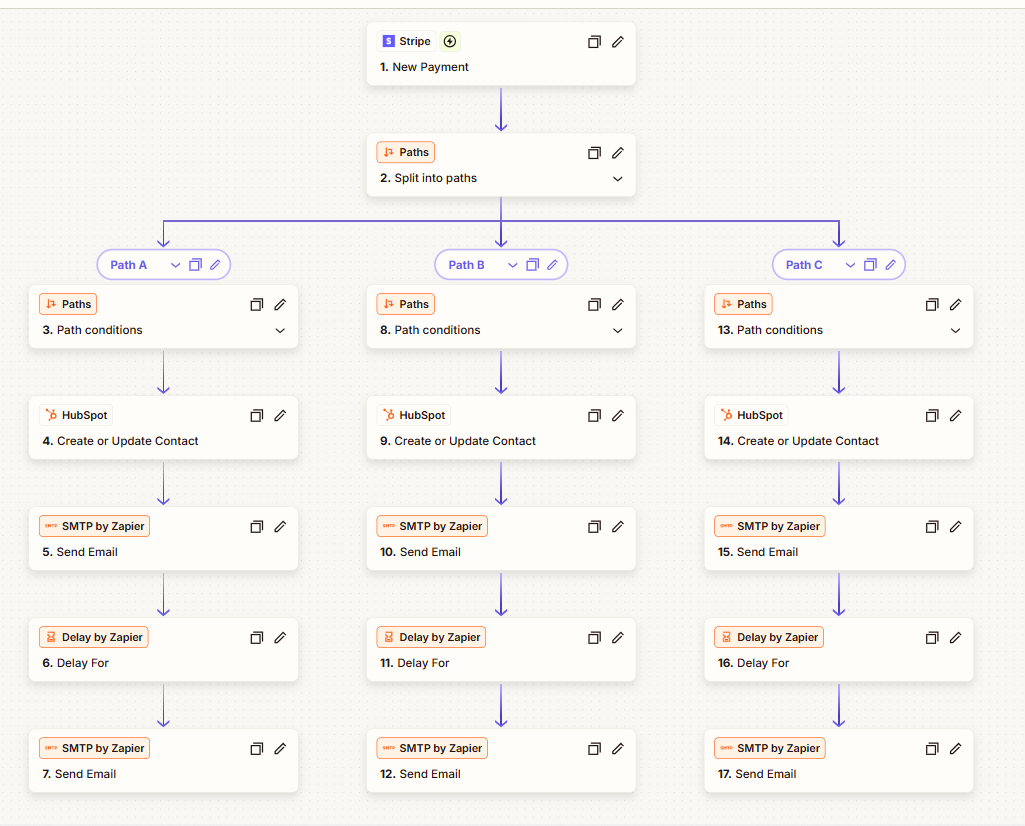
Task: Click the plus icon next to the Stripe label
Action: (449, 41)
